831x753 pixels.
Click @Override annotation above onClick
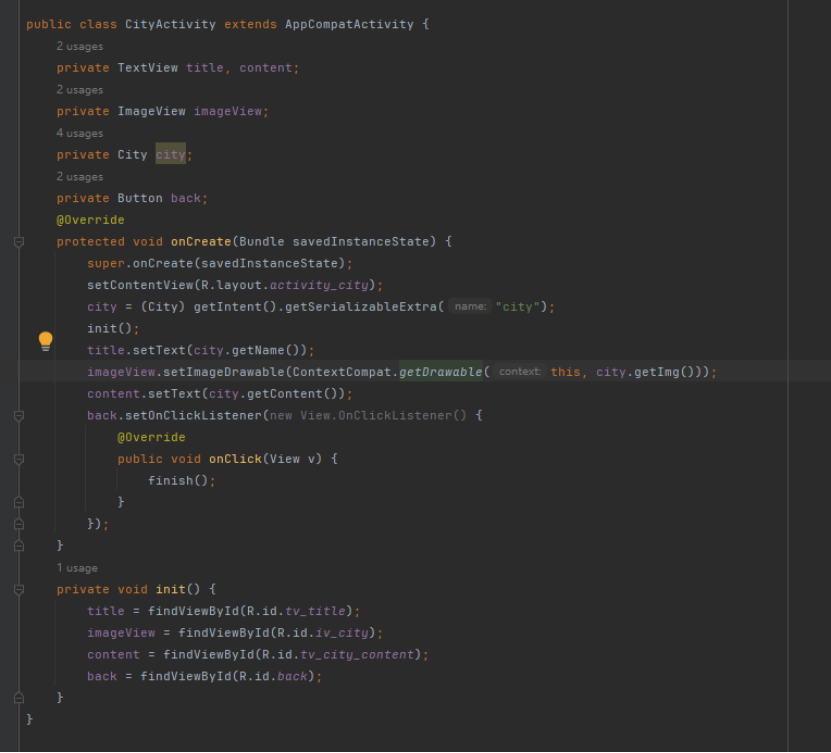pyautogui.click(x=152, y=437)
